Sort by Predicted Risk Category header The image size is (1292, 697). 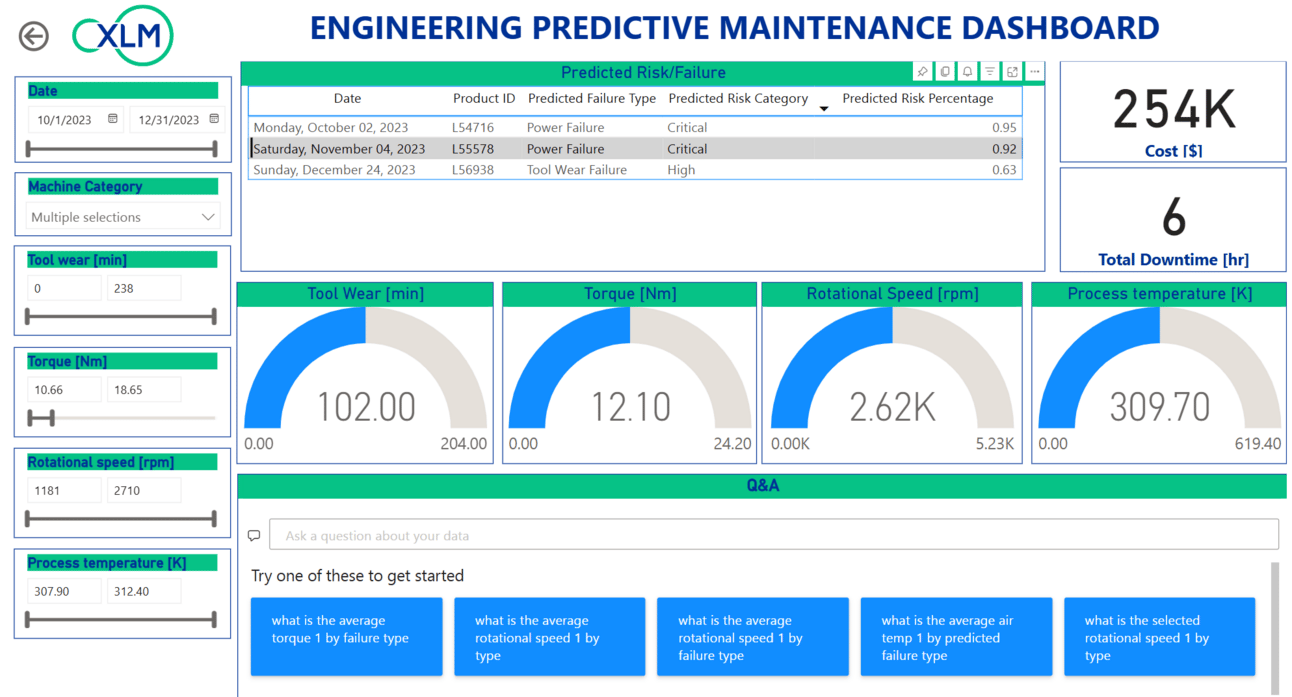tap(738, 98)
